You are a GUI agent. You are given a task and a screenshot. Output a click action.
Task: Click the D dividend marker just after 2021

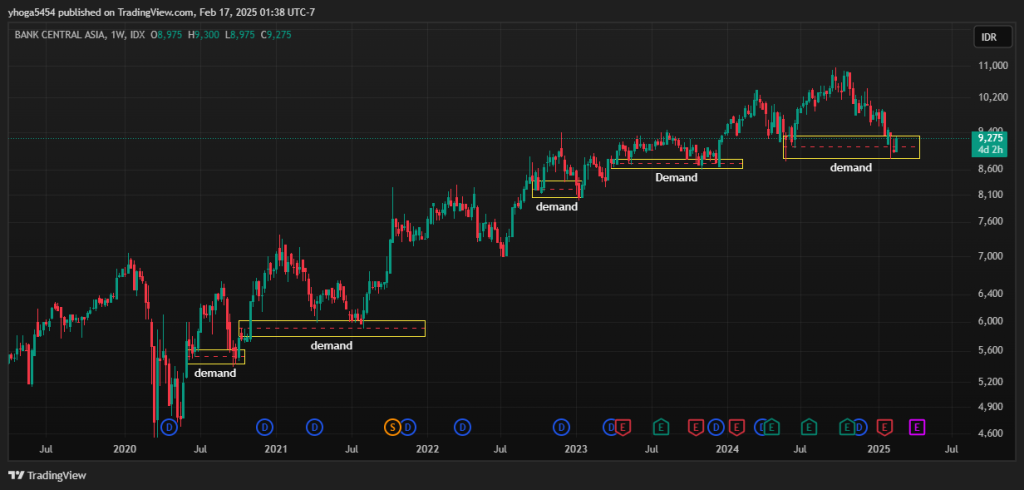315,427
